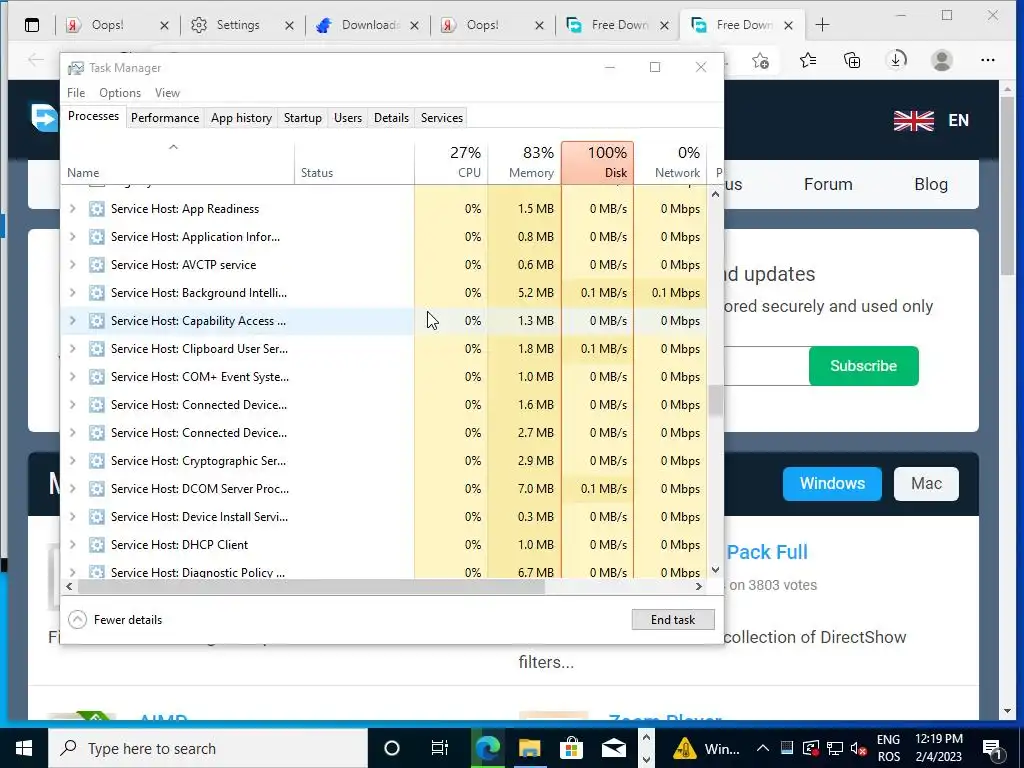Switch to Services tab
The width and height of the screenshot is (1024, 768).
pos(441,118)
